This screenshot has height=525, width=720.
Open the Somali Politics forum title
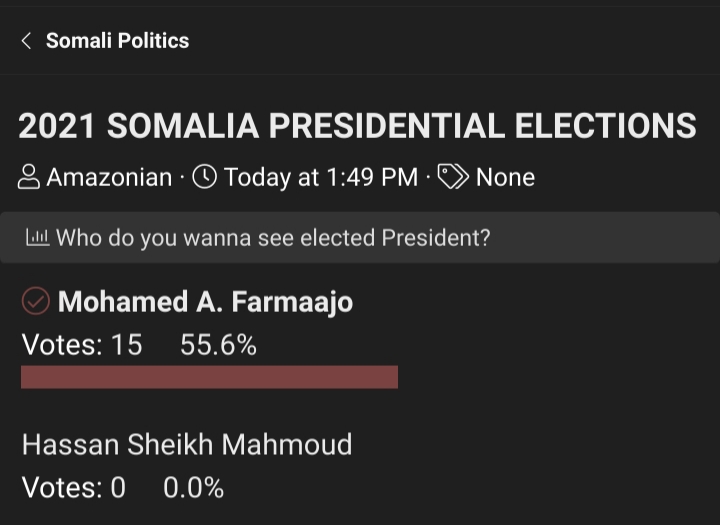tap(118, 40)
